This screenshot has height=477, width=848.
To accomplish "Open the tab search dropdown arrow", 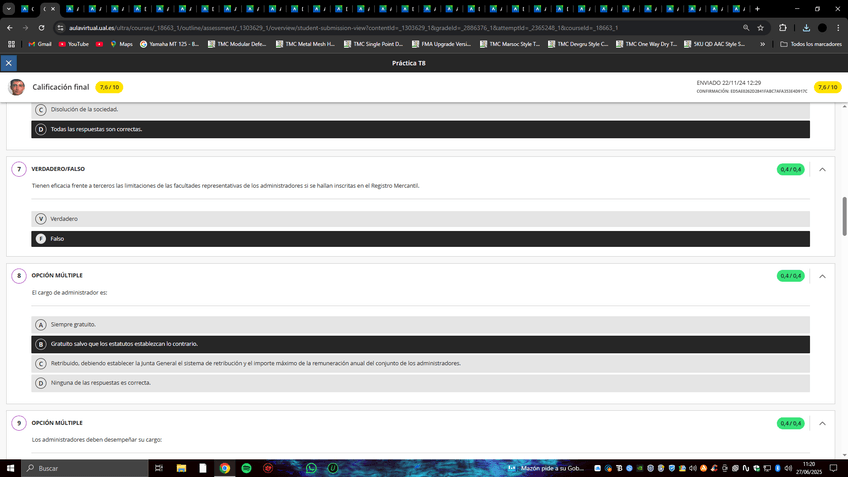I will [x=9, y=9].
